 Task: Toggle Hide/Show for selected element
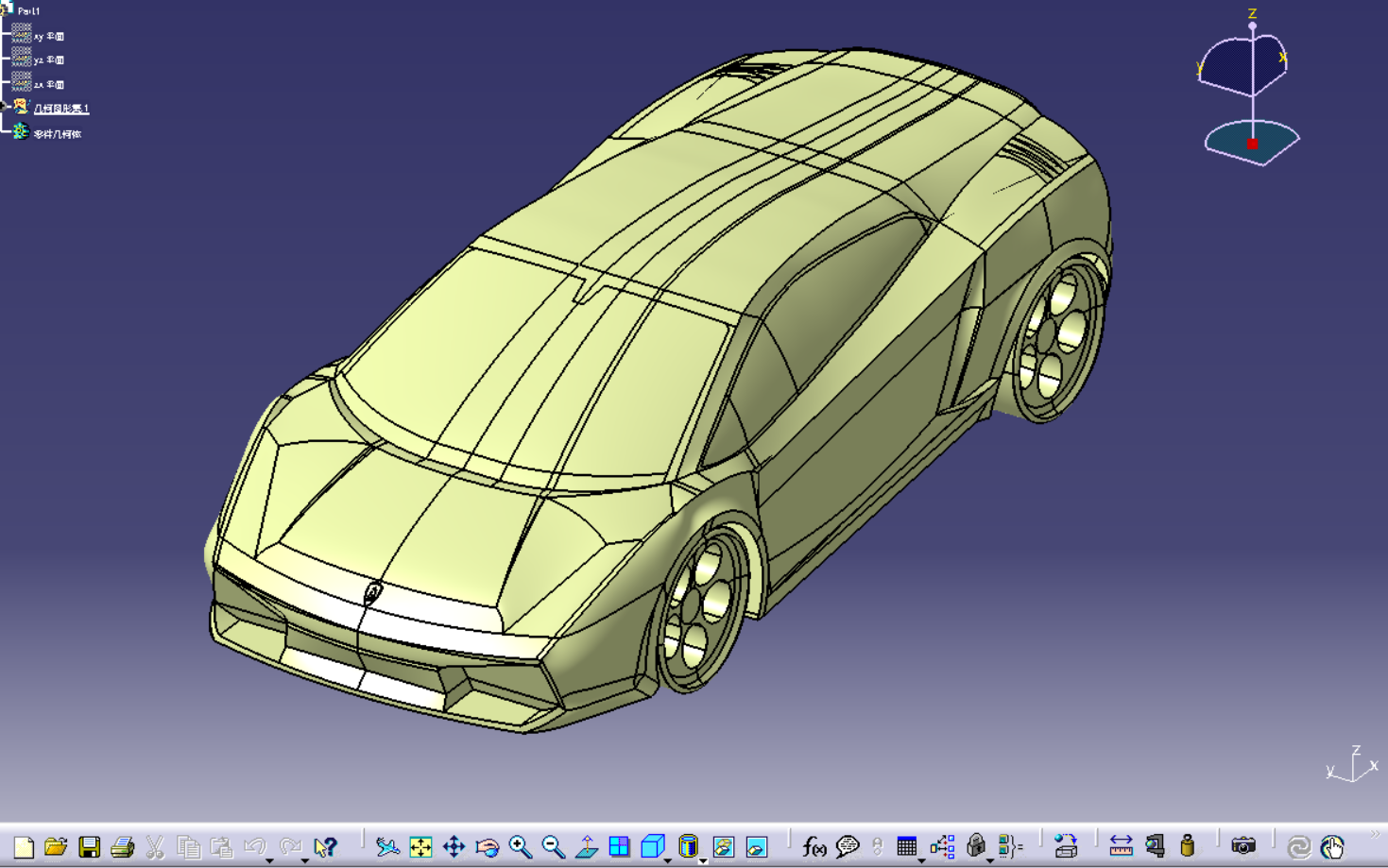(724, 847)
